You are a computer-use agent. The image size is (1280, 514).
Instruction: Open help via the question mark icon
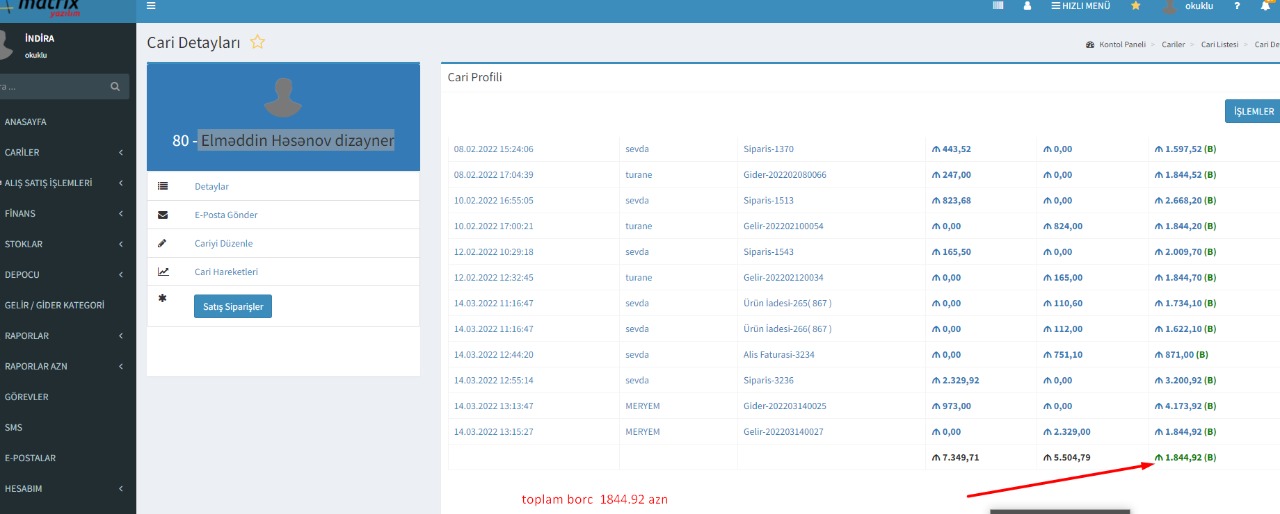click(x=1237, y=6)
